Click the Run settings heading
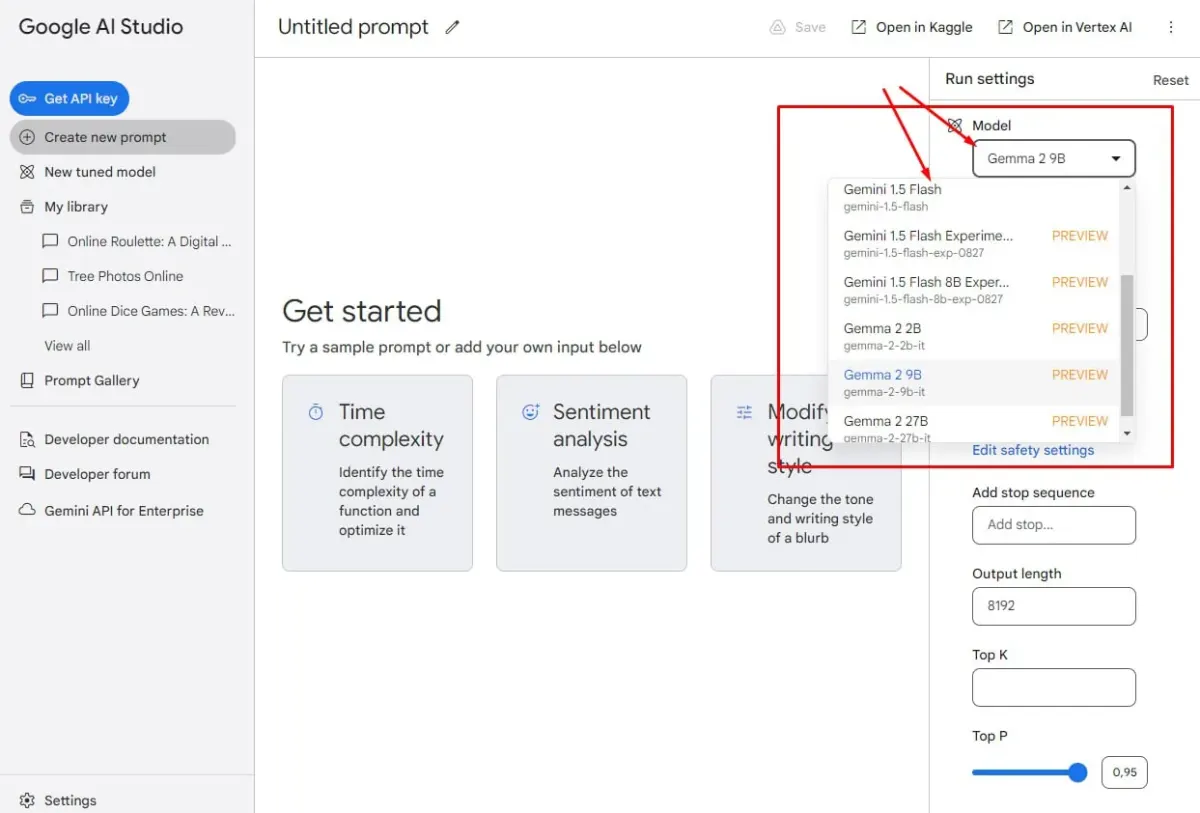Image resolution: width=1200 pixels, height=813 pixels. 990,79
